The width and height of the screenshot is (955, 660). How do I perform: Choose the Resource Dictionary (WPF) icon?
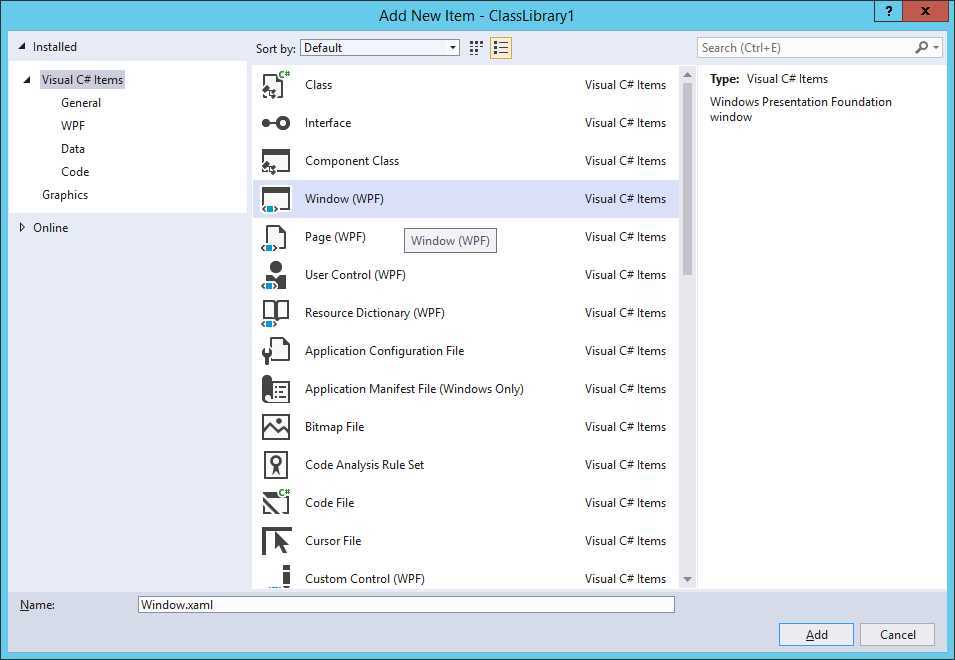[275, 313]
